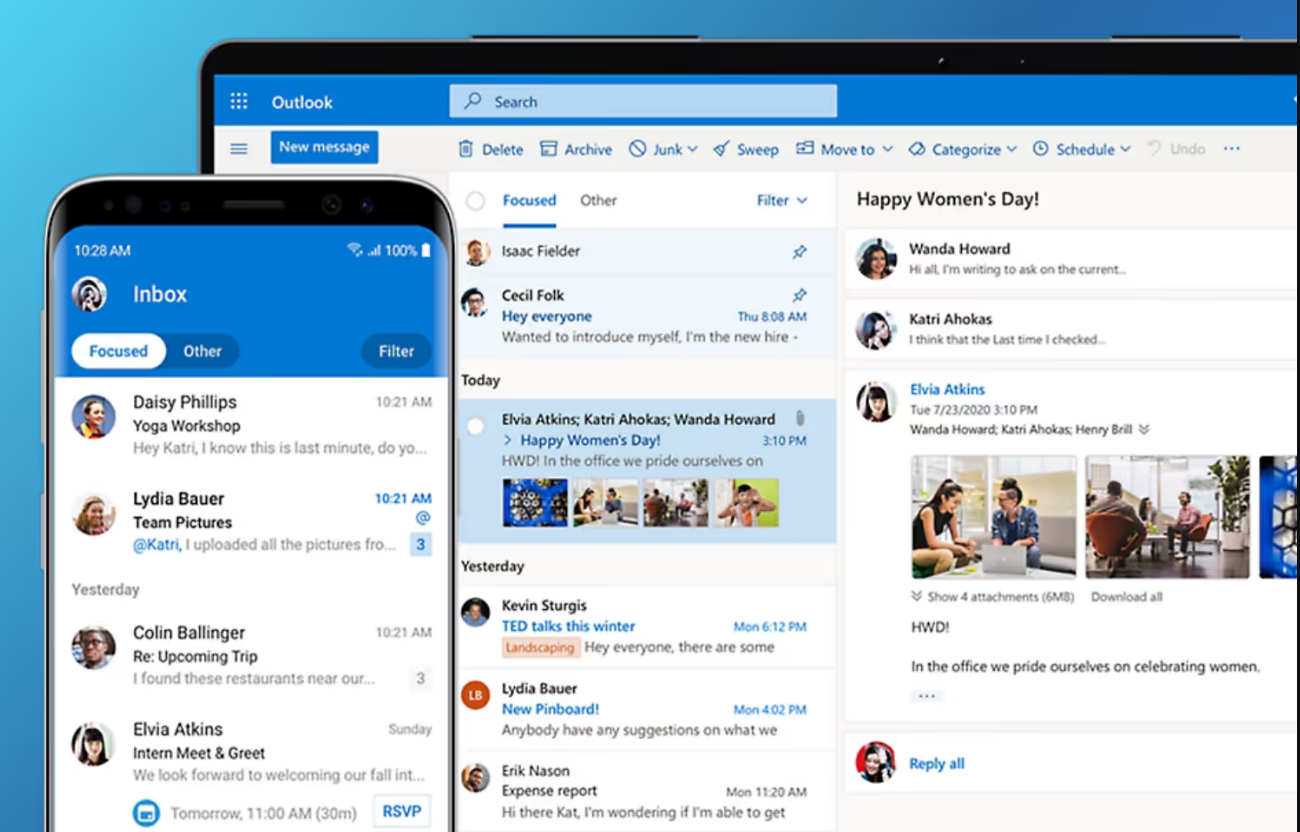1300x832 pixels.
Task: Select the Focused tab in the desktop inbox
Action: [x=529, y=200]
